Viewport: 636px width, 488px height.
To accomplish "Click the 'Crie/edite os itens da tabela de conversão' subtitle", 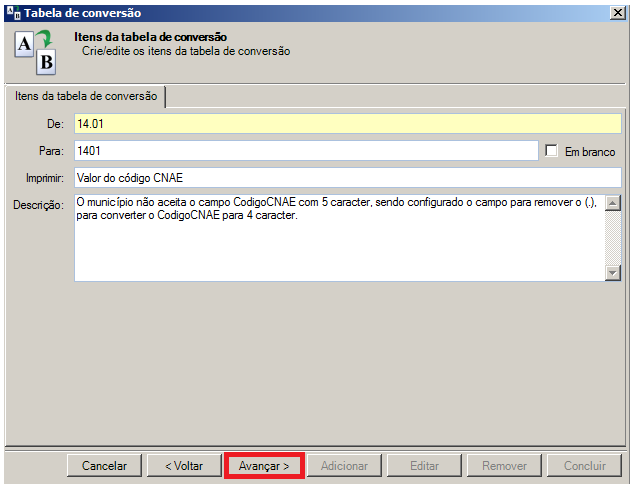I will tap(186, 51).
